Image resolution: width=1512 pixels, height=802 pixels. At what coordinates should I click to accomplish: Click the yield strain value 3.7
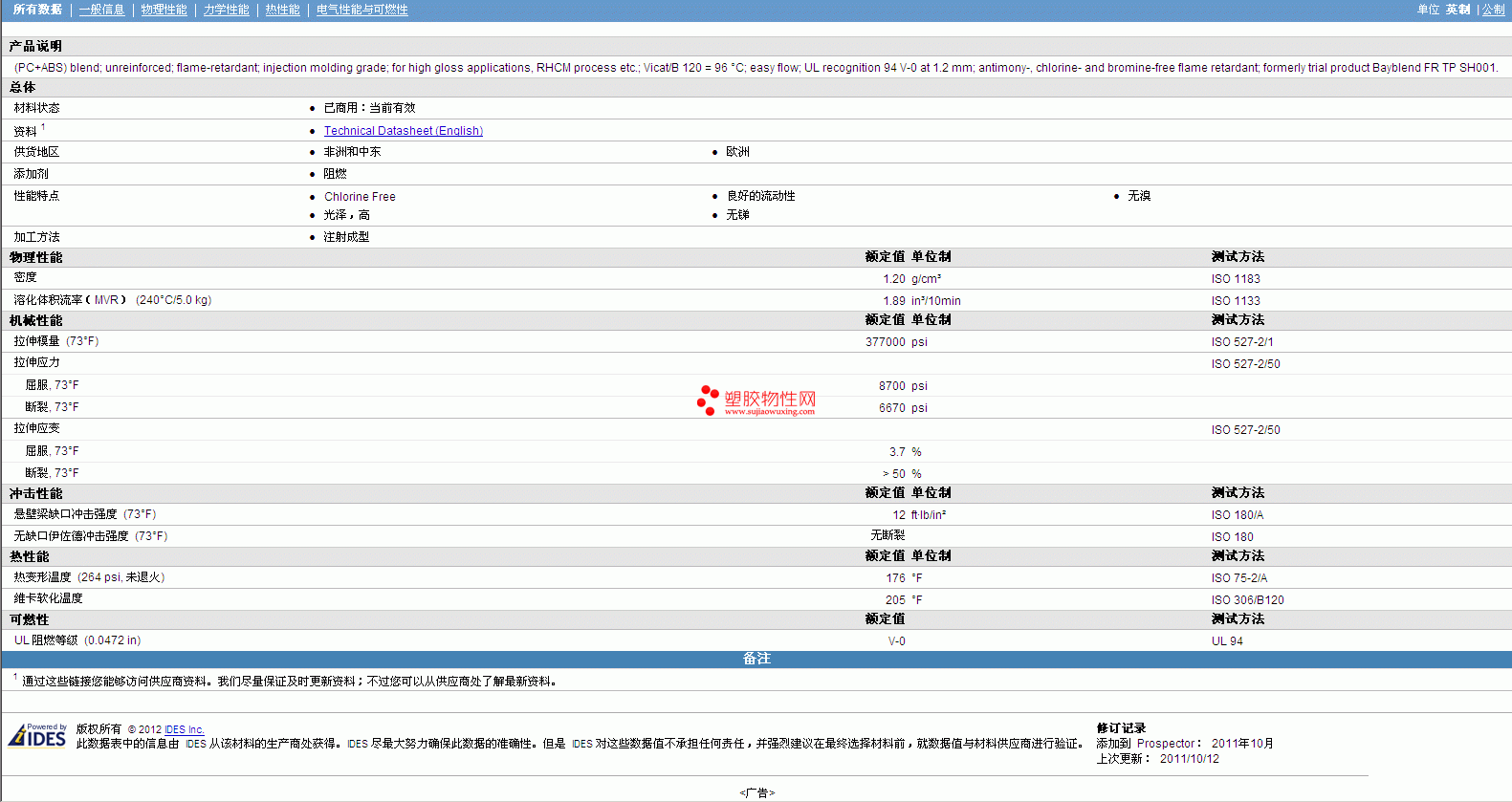tap(897, 452)
